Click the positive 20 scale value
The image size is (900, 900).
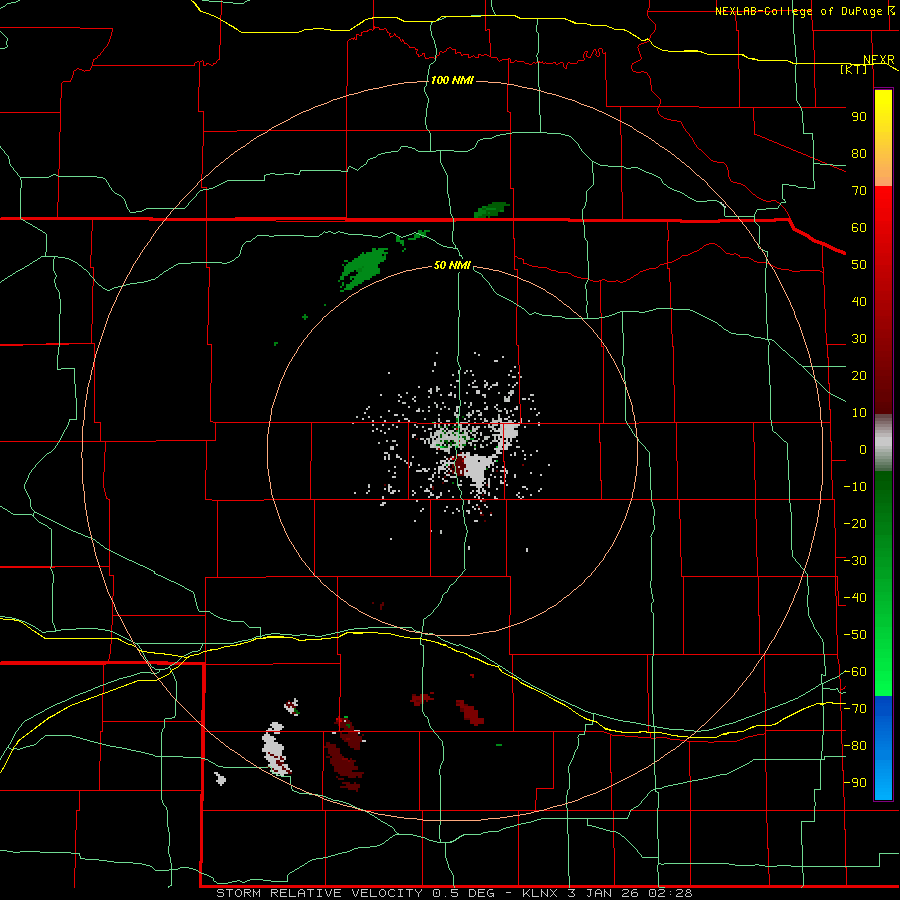pos(859,376)
